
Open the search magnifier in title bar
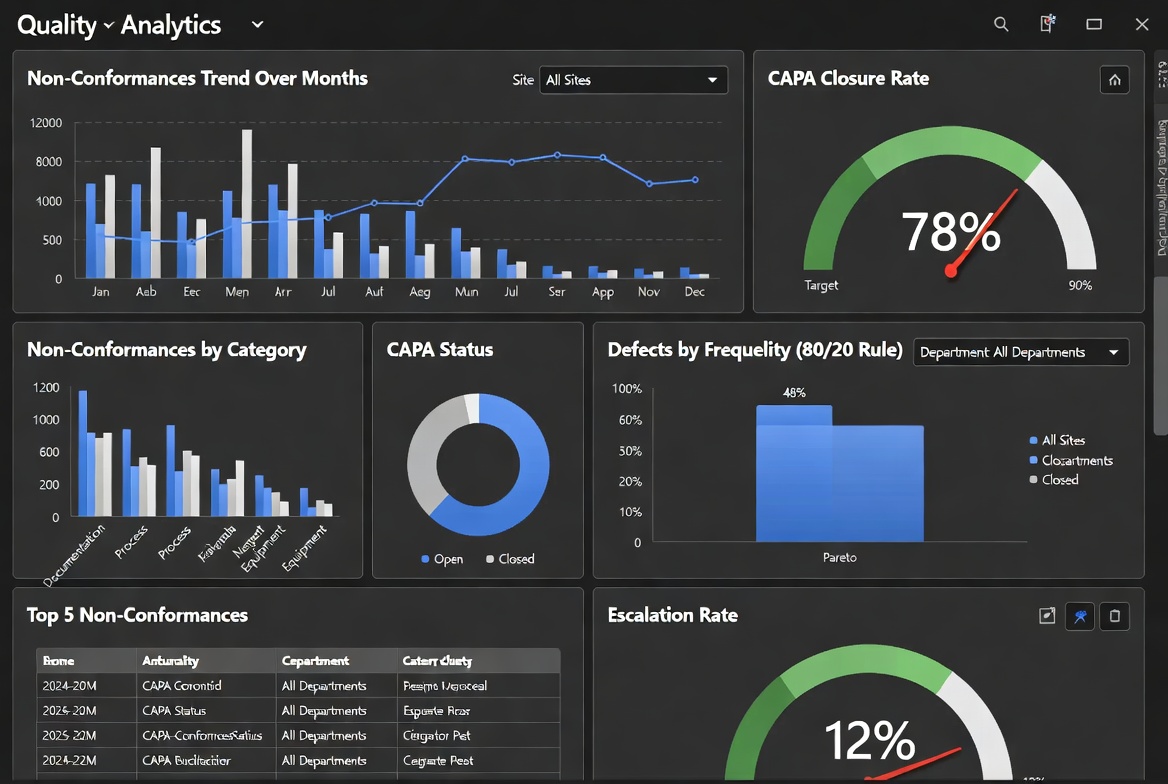click(x=1001, y=25)
